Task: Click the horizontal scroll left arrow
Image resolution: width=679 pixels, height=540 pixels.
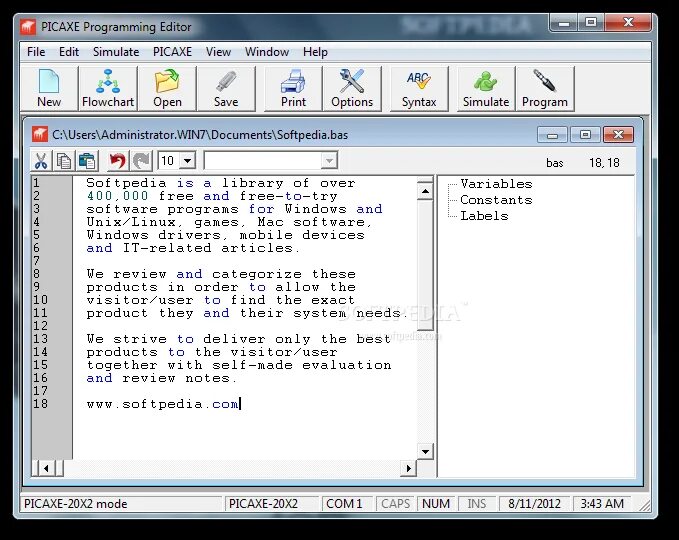Action: tap(46, 468)
